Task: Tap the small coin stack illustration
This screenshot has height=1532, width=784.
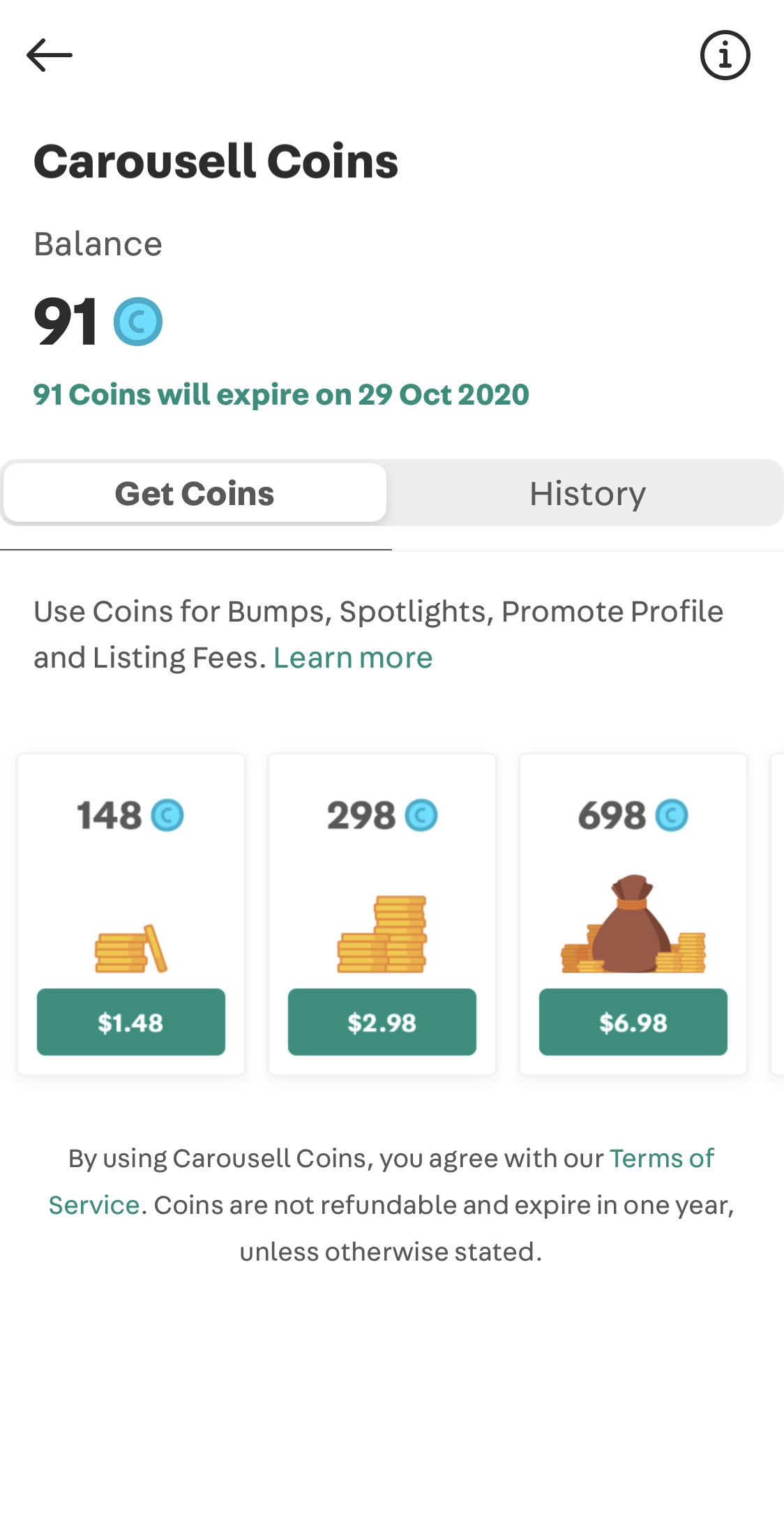Action: click(x=131, y=948)
